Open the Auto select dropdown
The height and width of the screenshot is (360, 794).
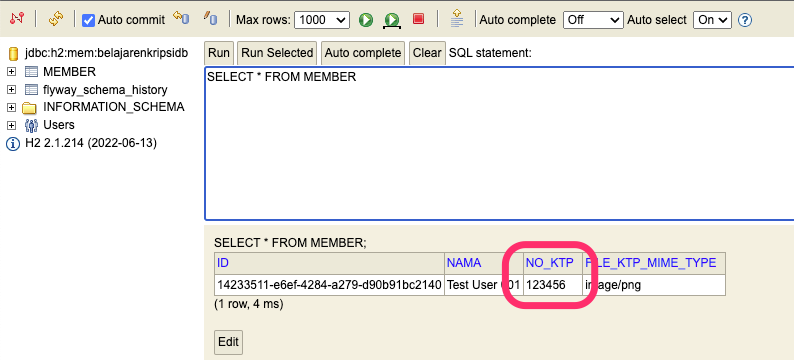[712, 20]
